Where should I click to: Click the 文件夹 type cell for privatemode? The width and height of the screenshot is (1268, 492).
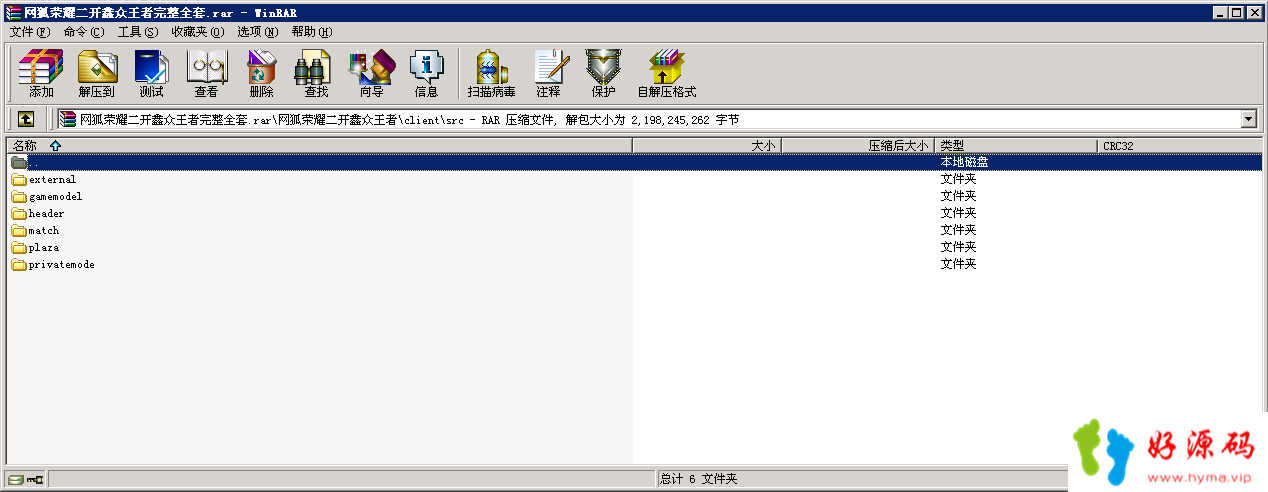tap(958, 265)
